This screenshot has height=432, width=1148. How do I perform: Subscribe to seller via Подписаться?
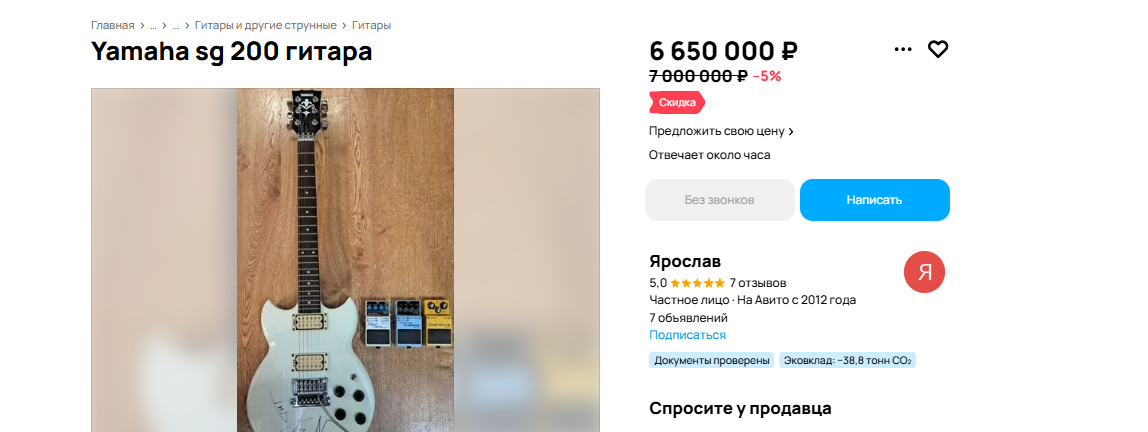(687, 335)
